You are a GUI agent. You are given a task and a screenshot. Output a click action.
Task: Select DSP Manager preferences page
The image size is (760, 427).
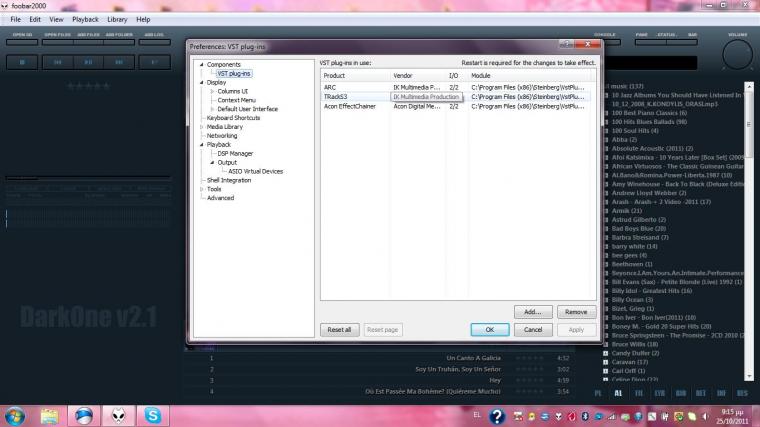tap(235, 154)
